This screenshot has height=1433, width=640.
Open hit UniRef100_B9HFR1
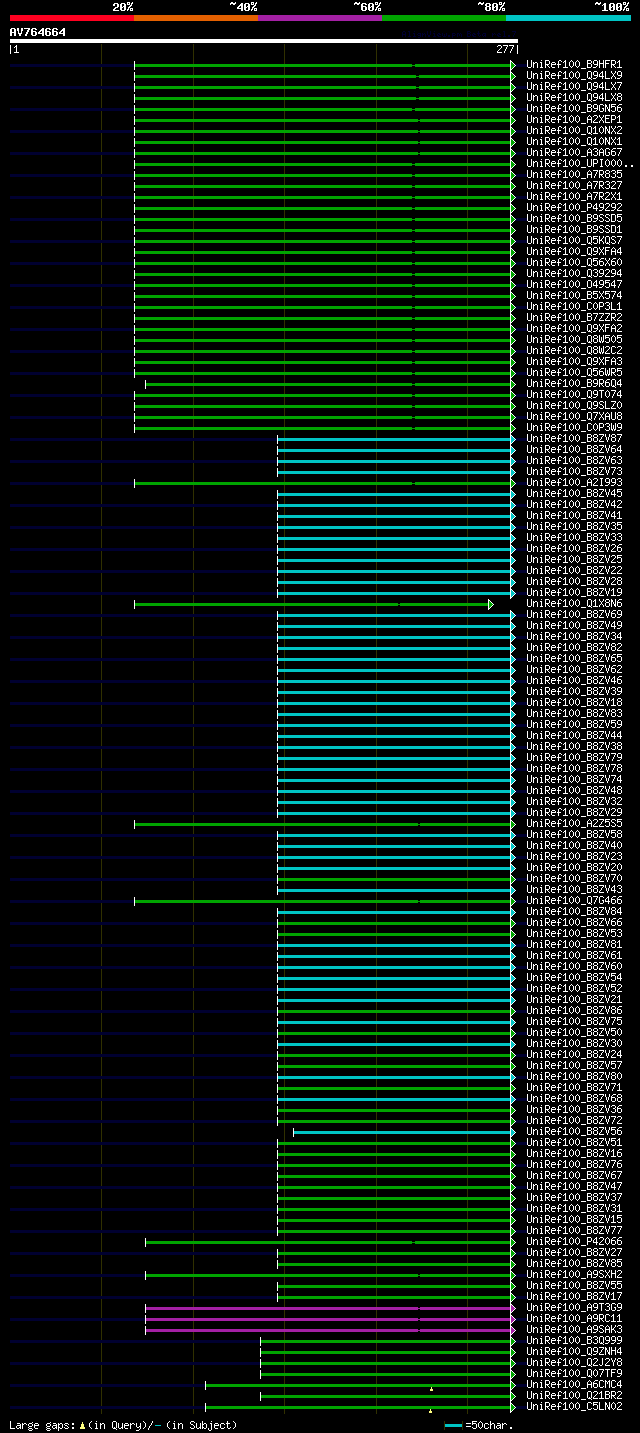point(574,65)
